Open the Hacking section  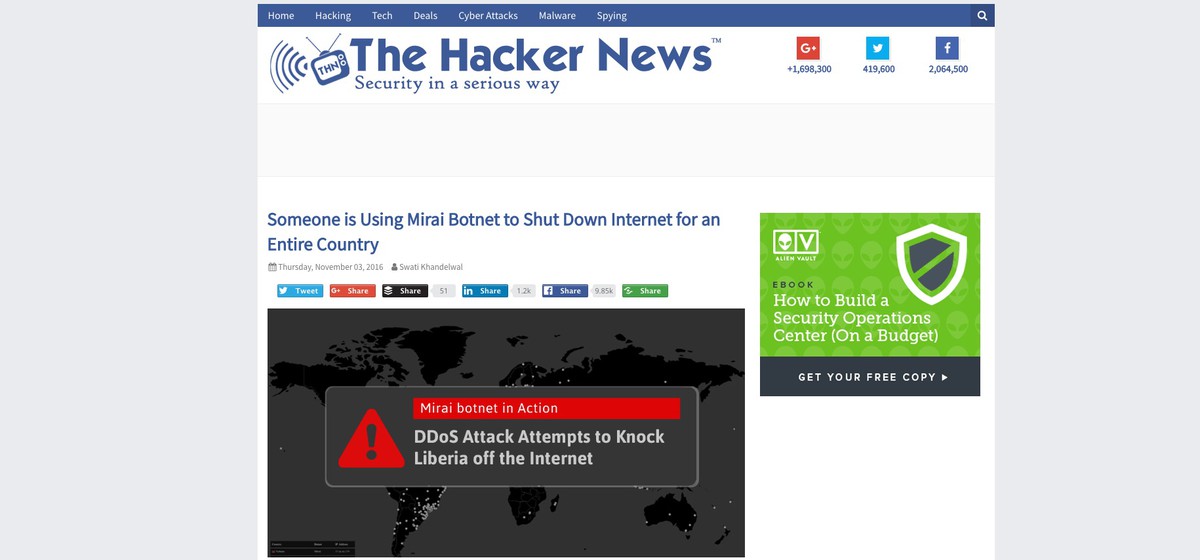tap(333, 16)
